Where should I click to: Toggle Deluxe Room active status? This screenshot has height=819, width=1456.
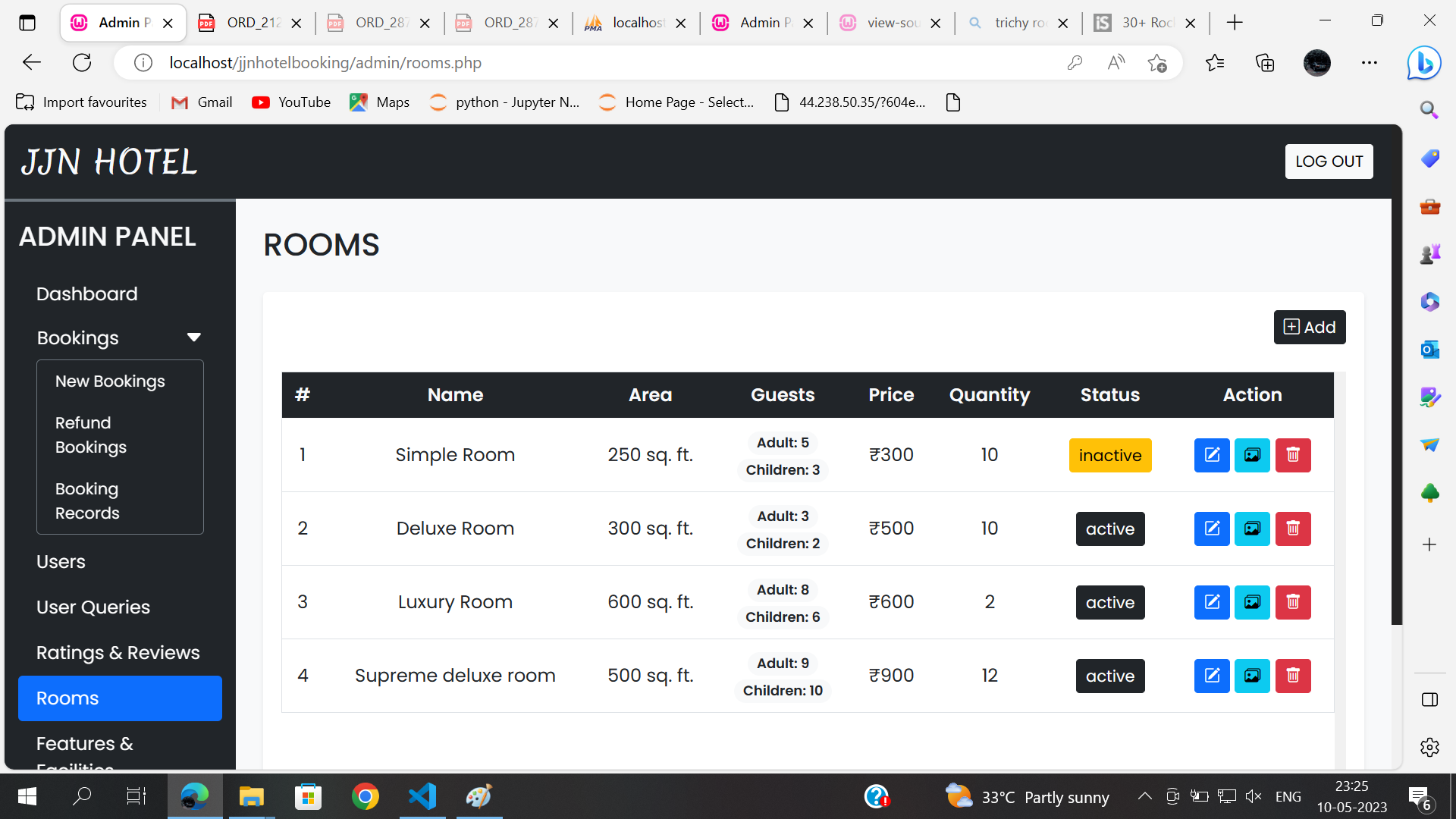(1109, 529)
